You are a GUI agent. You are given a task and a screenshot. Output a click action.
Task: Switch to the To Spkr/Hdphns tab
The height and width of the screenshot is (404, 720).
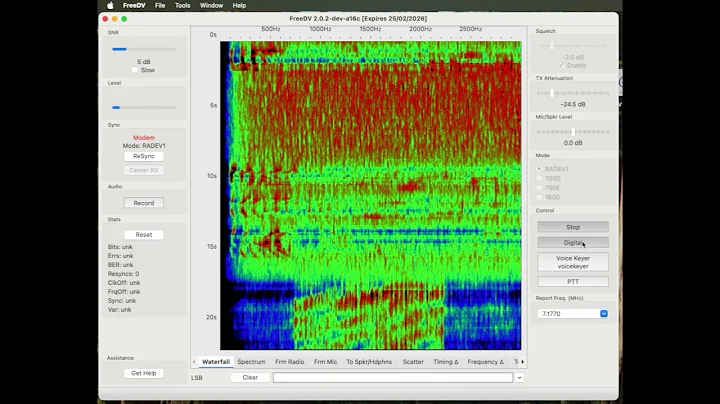pos(369,362)
